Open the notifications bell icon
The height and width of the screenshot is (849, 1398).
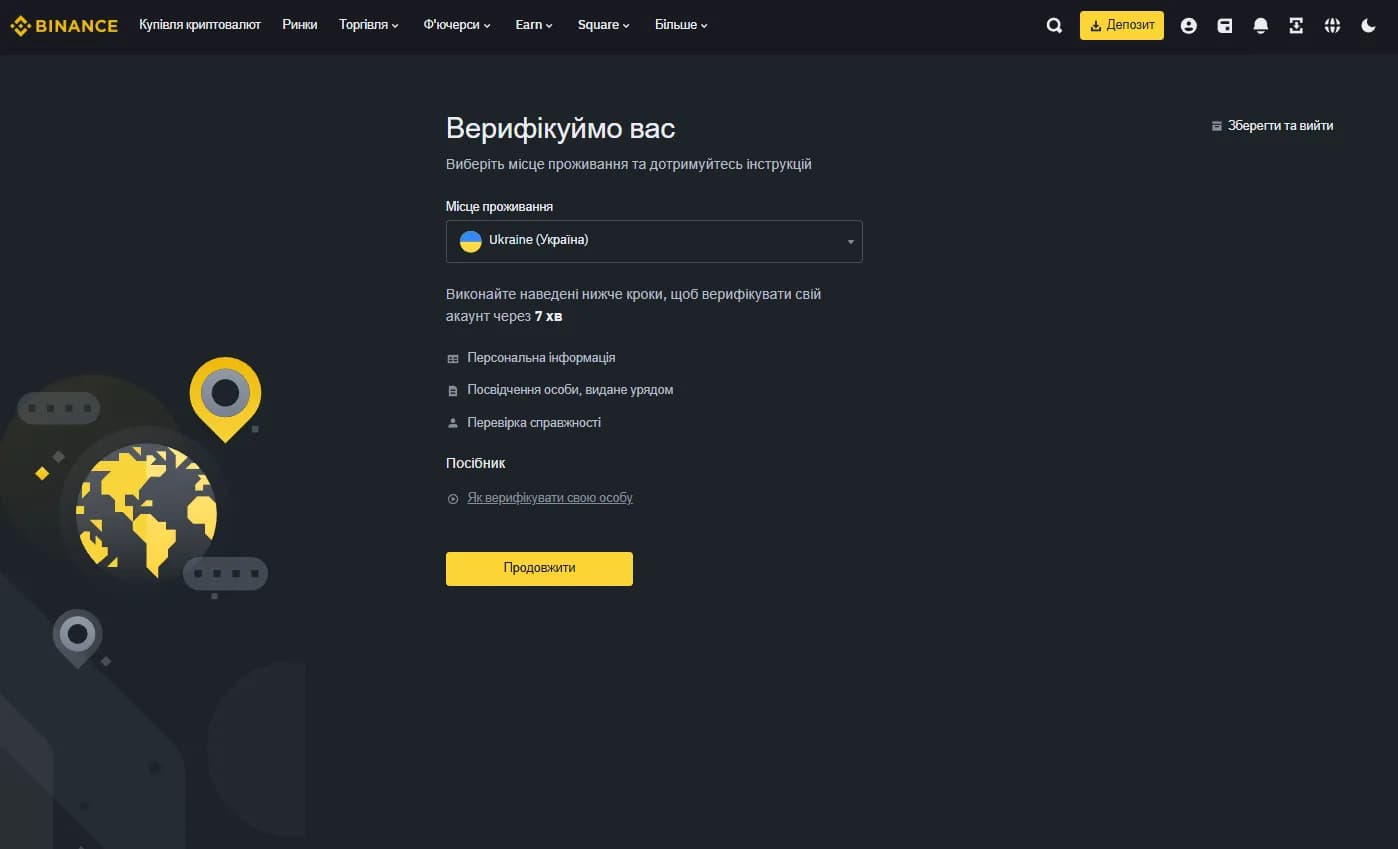point(1260,26)
